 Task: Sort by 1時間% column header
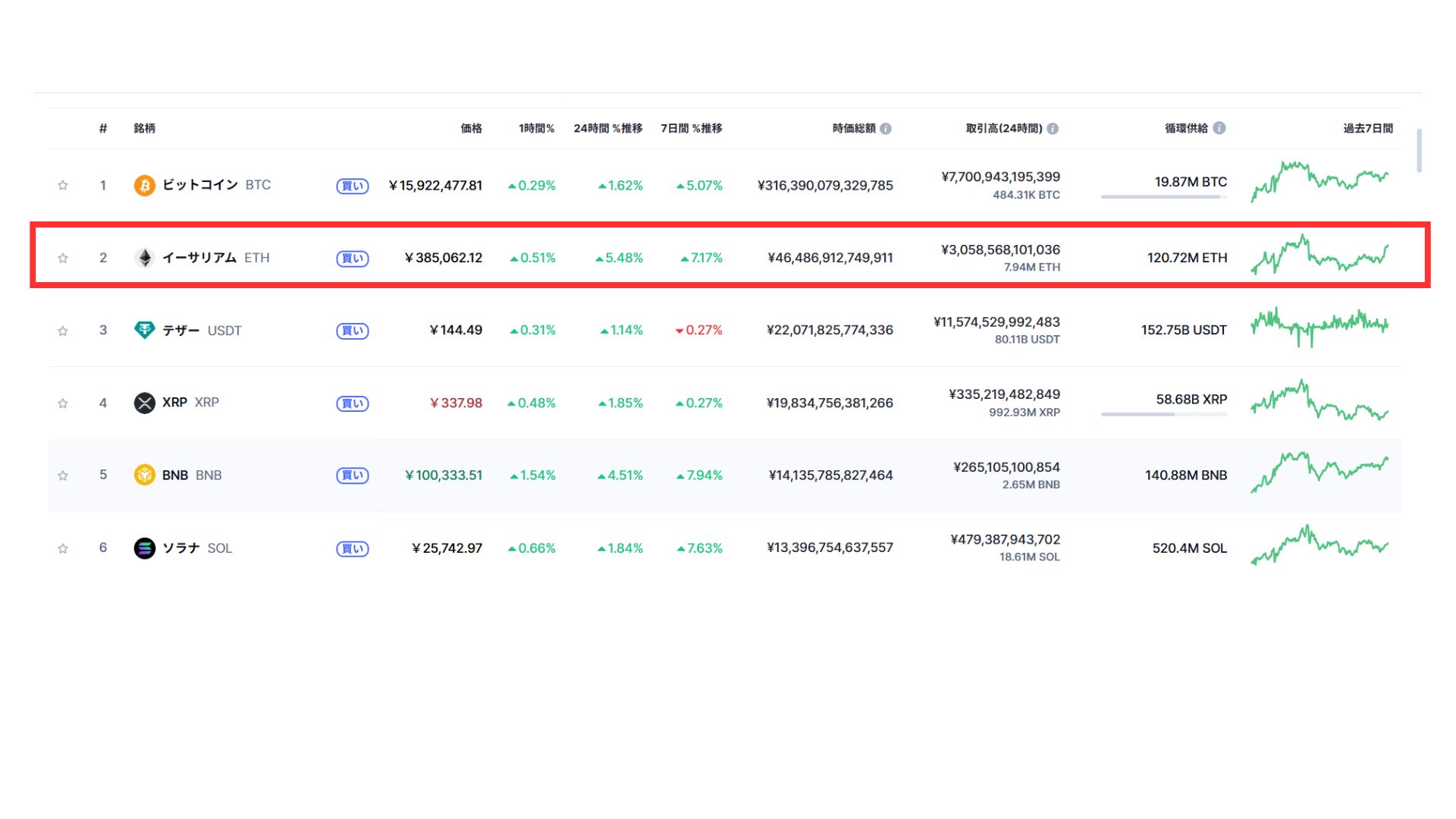[537, 128]
